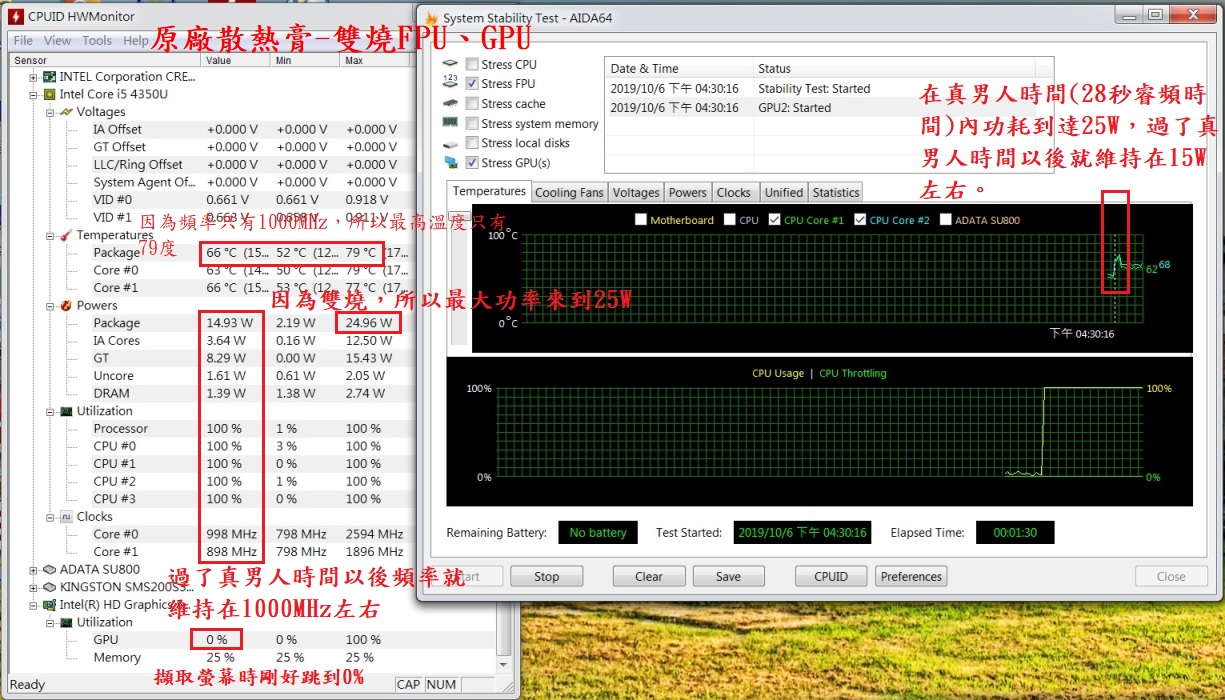Viewport: 1225px width, 700px height.
Task: Expand the ADATA SU800 tree node
Action: [x=34, y=570]
